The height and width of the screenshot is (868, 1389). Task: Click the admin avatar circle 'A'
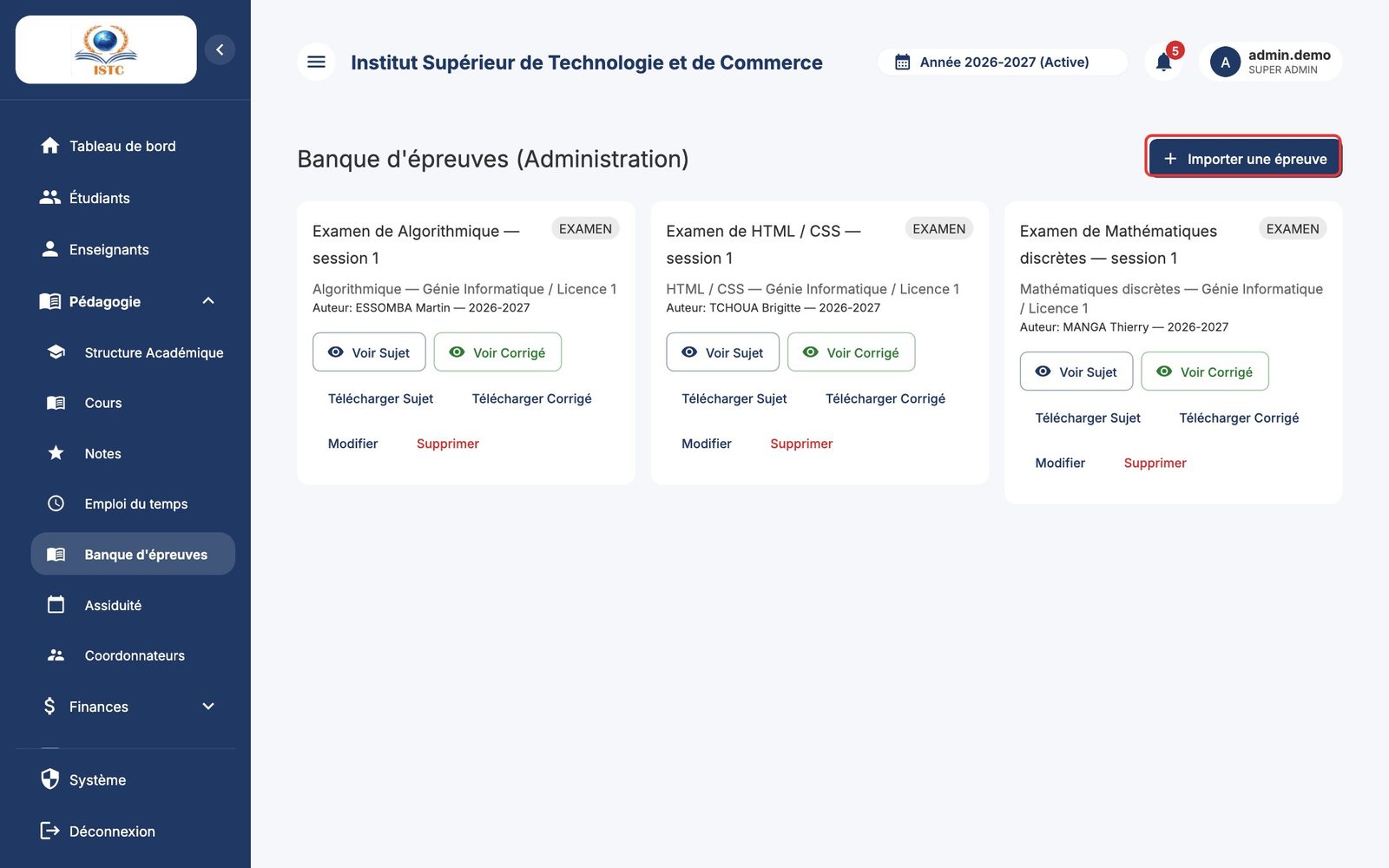coord(1225,62)
